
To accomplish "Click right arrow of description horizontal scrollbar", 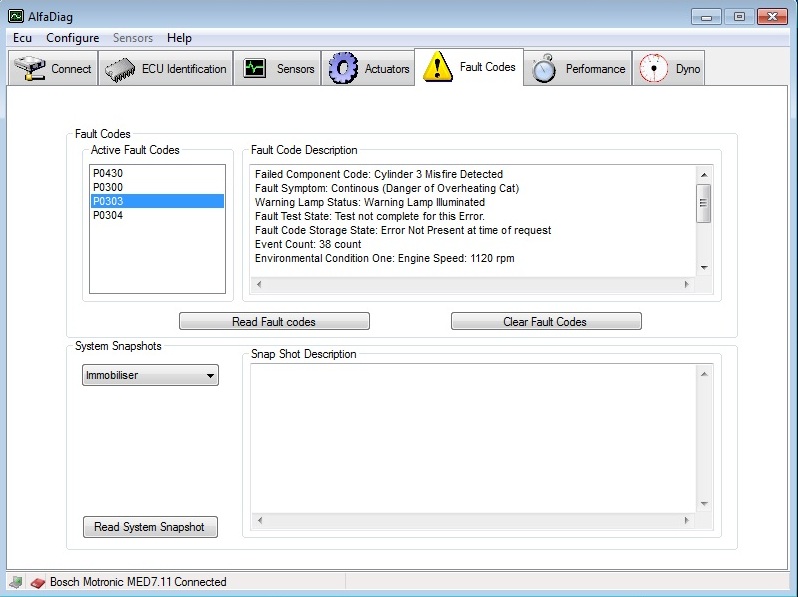I will [x=686, y=284].
